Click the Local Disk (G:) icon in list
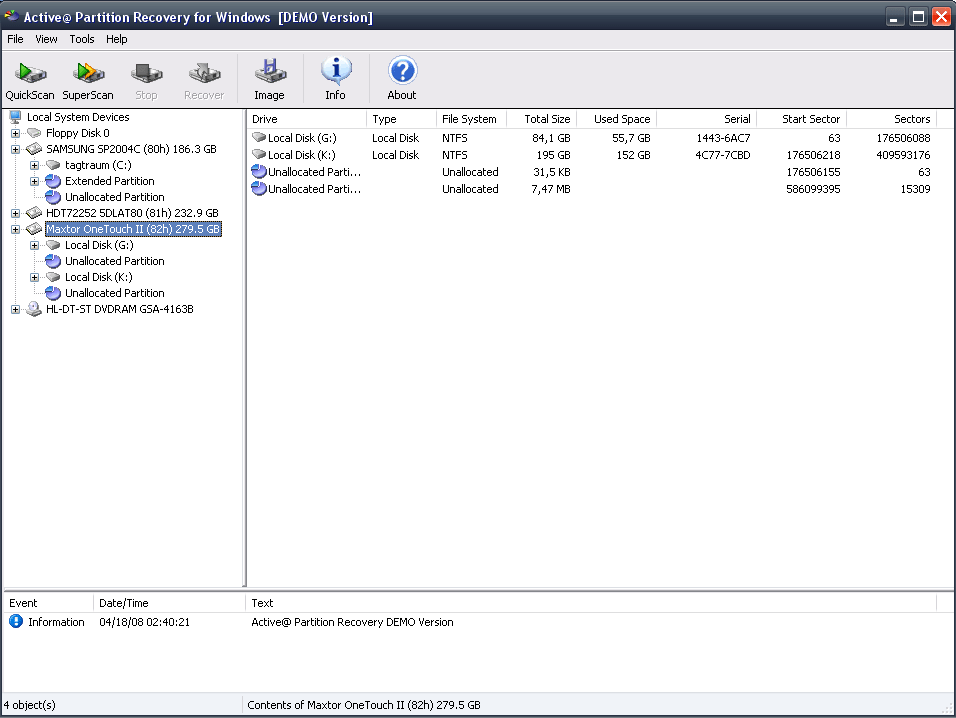 pos(259,138)
